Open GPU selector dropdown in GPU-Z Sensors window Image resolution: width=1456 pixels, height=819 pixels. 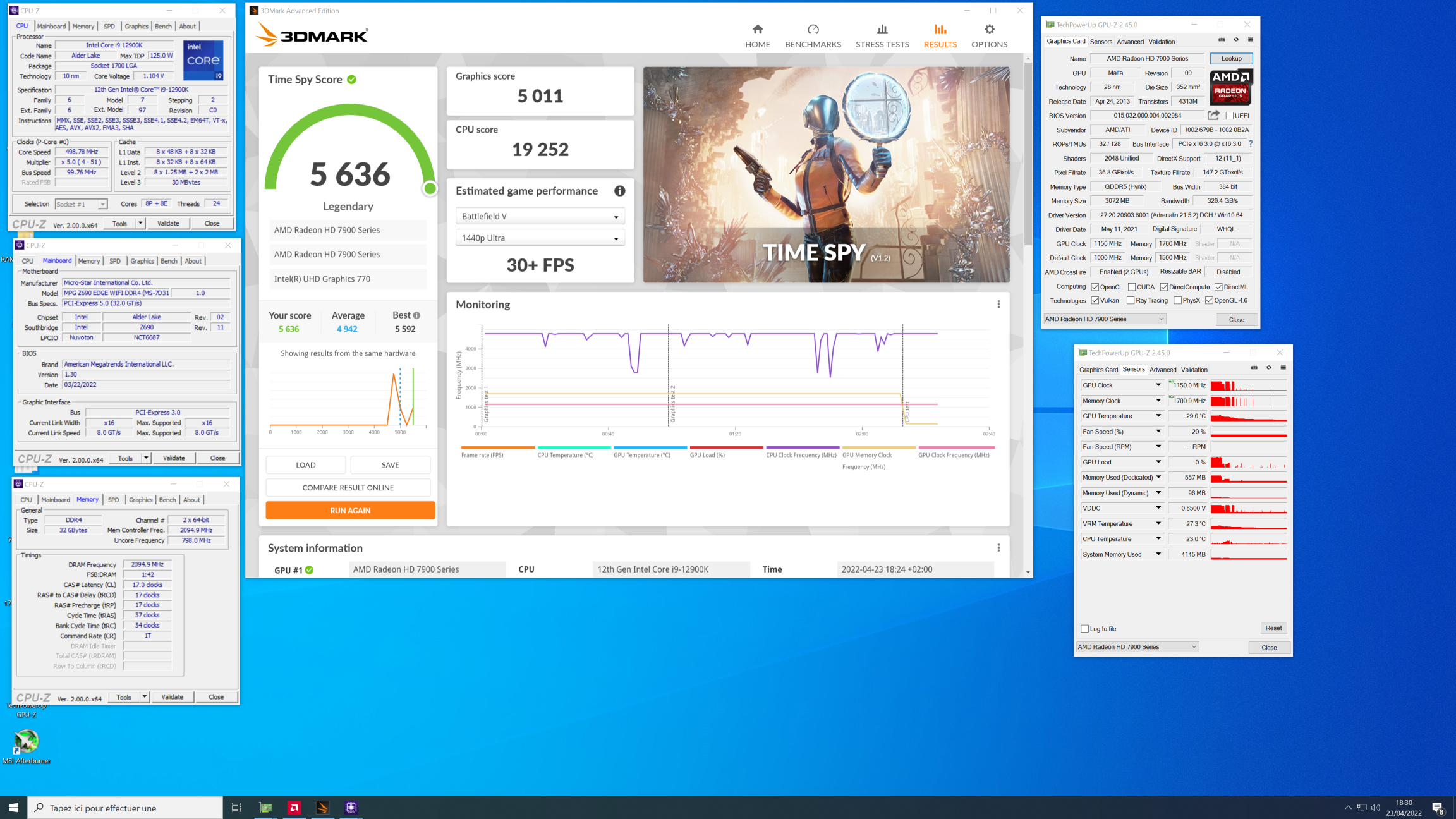[1137, 647]
